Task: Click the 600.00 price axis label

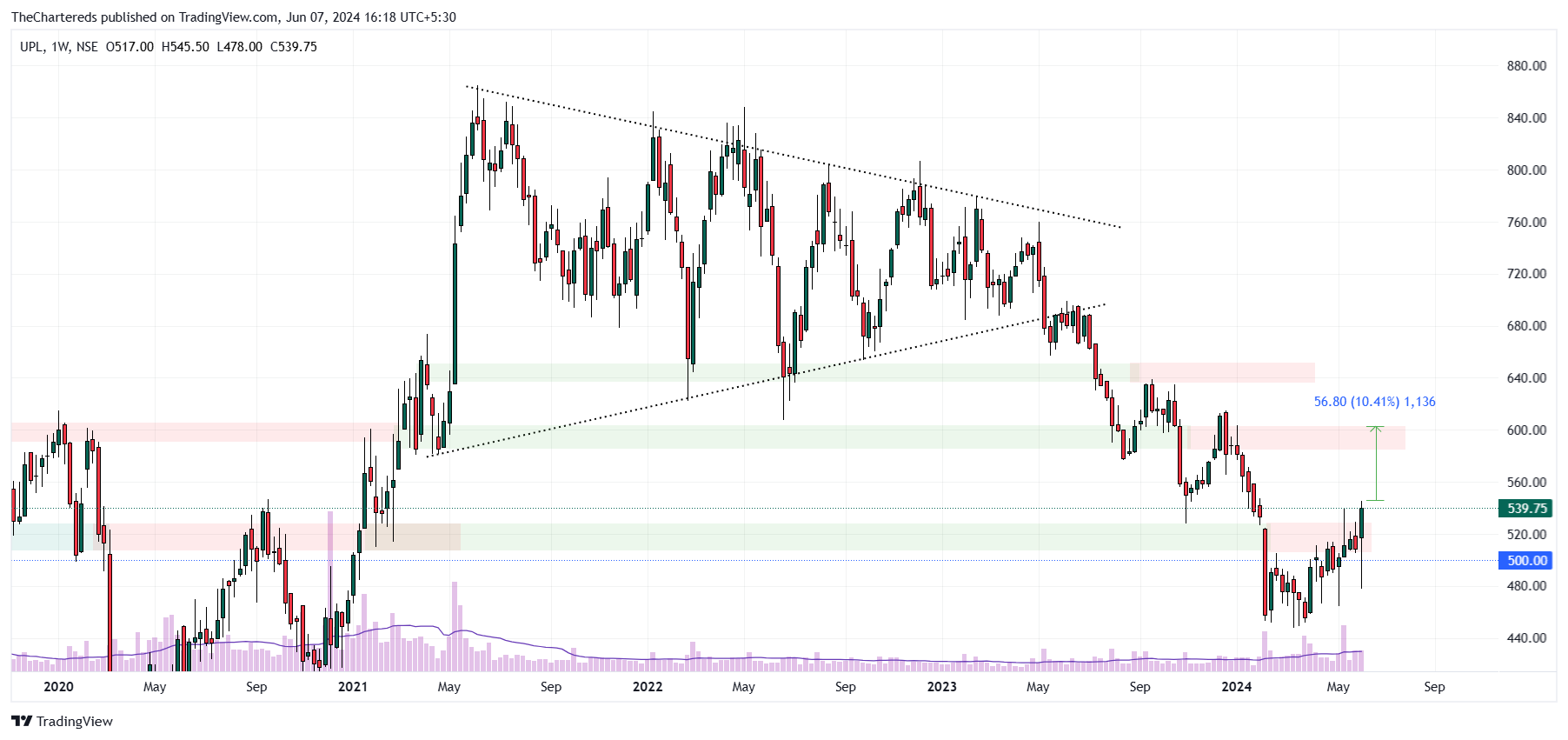Action: 1526,430
